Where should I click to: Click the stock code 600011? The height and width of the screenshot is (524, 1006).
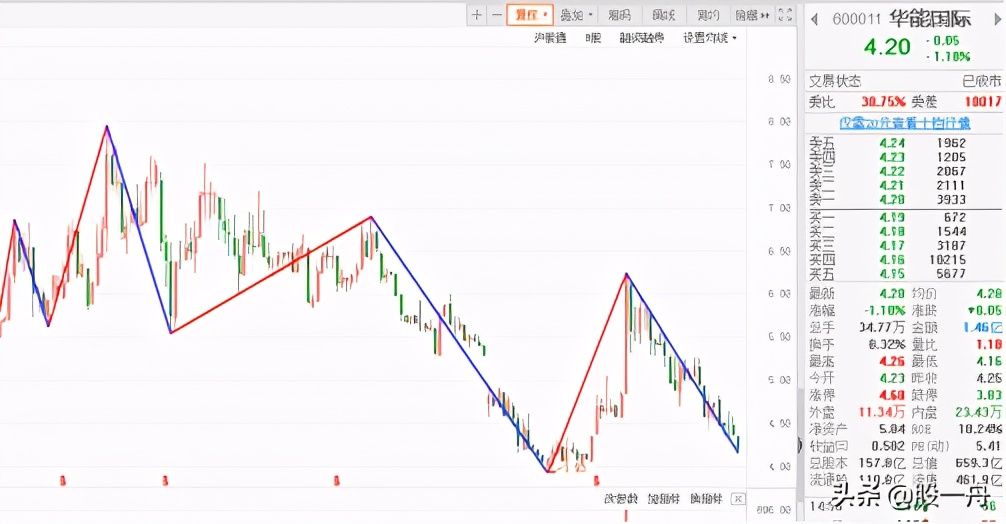857,19
